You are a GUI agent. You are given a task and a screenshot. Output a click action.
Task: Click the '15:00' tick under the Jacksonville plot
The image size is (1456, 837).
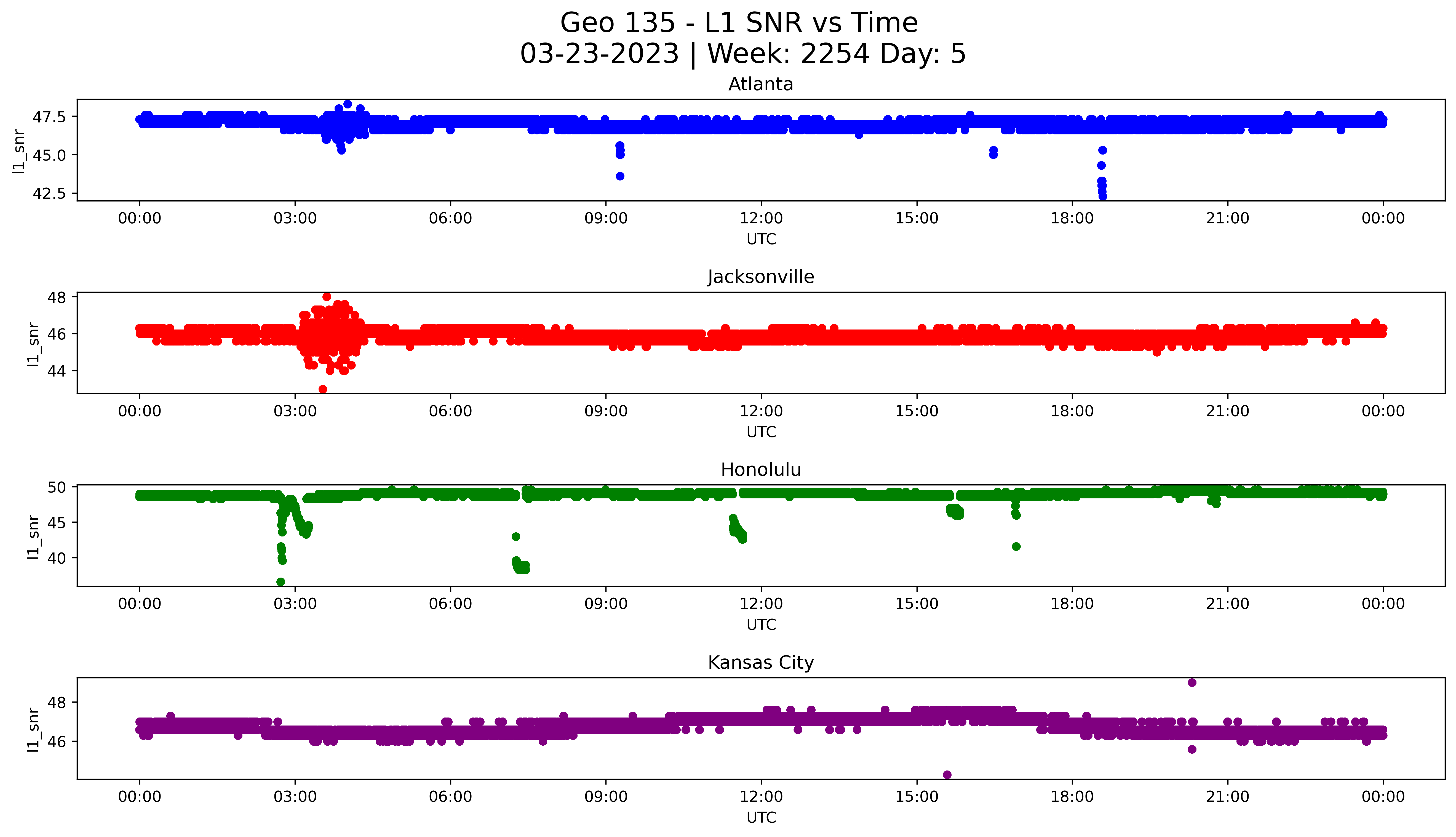pyautogui.click(x=917, y=411)
